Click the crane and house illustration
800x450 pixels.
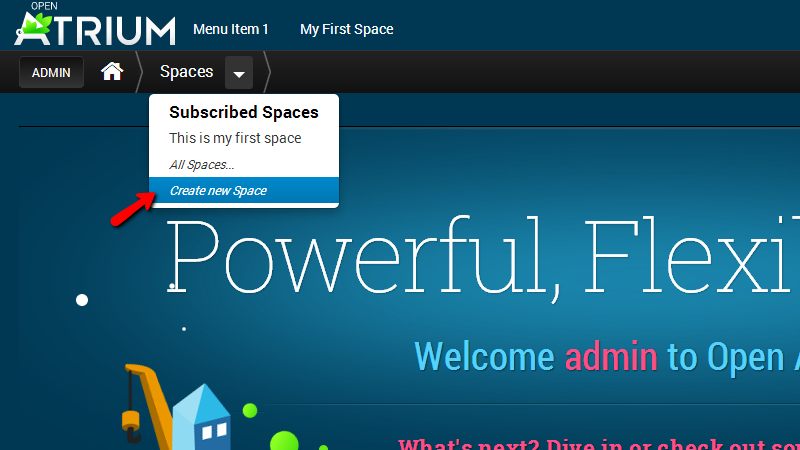click(x=176, y=407)
